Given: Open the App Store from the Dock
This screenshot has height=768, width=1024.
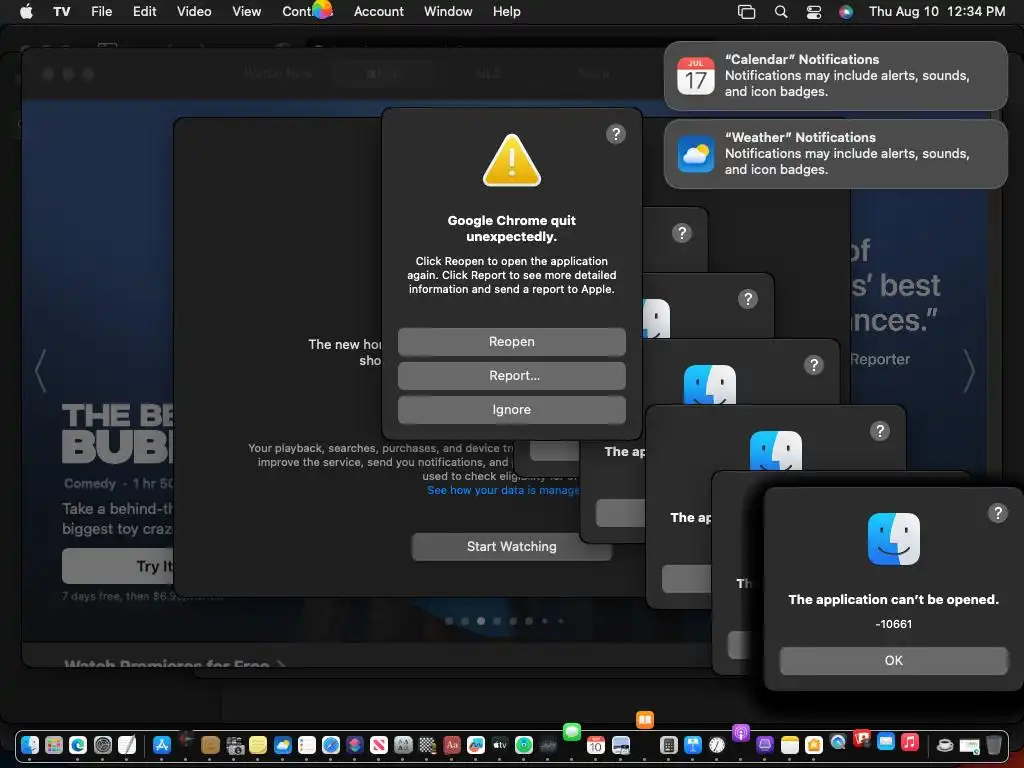Looking at the screenshot, I should pyautogui.click(x=161, y=745).
